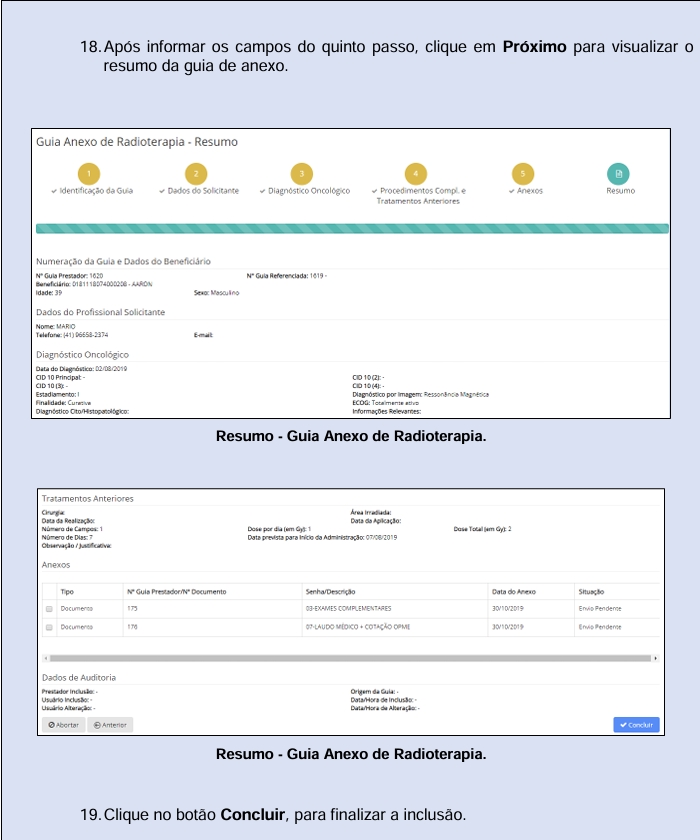Screen dimensions: 700x840
Task: Click Beneficiário 0181118074000208 - AARON
Action: click(94, 284)
